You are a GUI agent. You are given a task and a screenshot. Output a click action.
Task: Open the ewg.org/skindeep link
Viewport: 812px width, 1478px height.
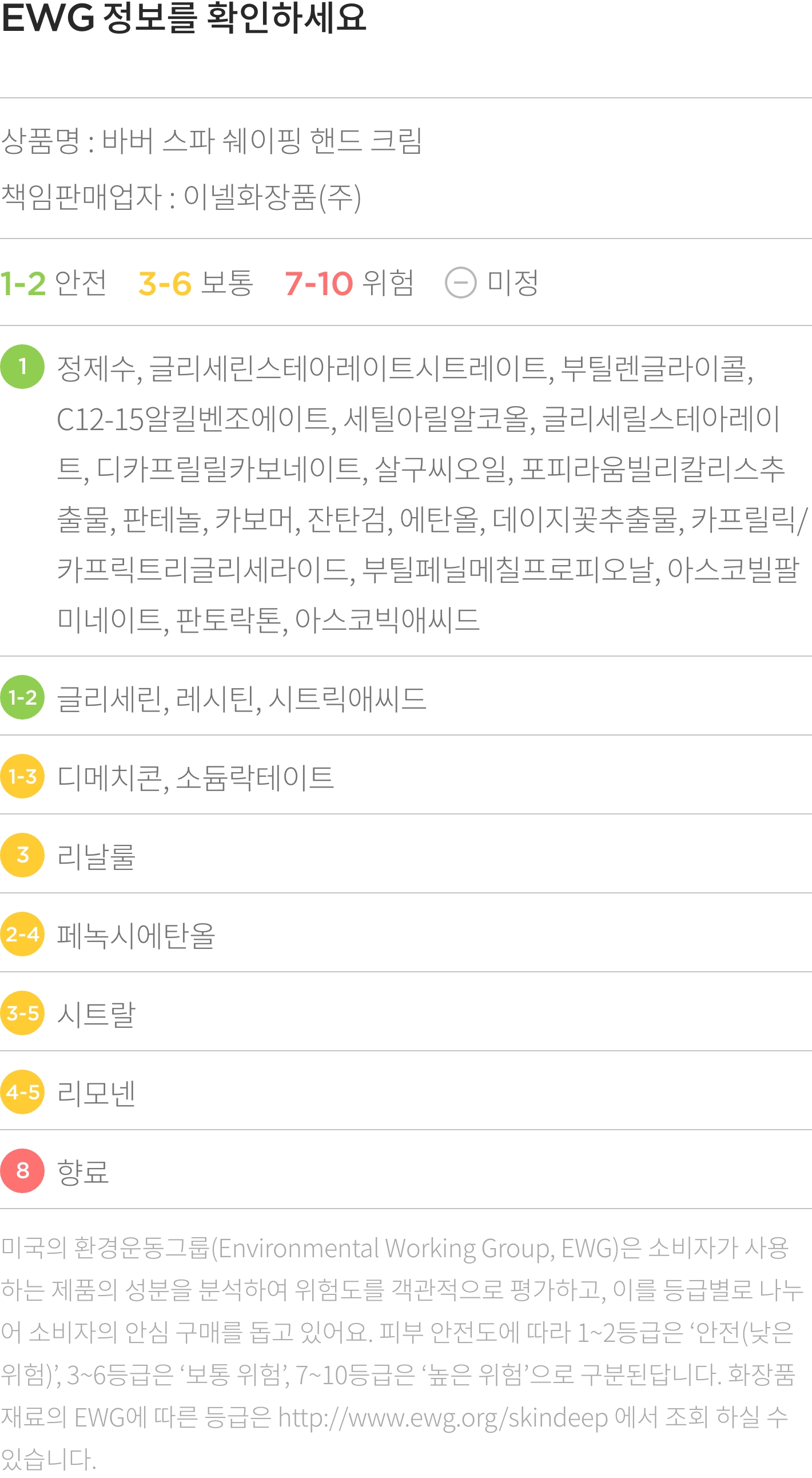coord(443,1417)
